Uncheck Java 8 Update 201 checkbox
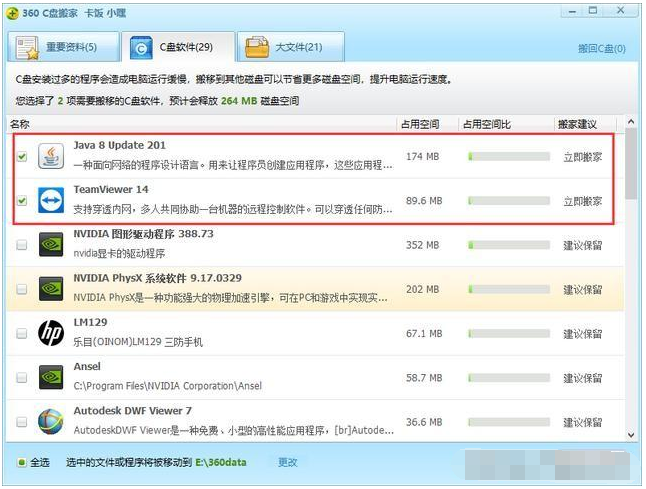The height and width of the screenshot is (489, 646). pyautogui.click(x=22, y=157)
